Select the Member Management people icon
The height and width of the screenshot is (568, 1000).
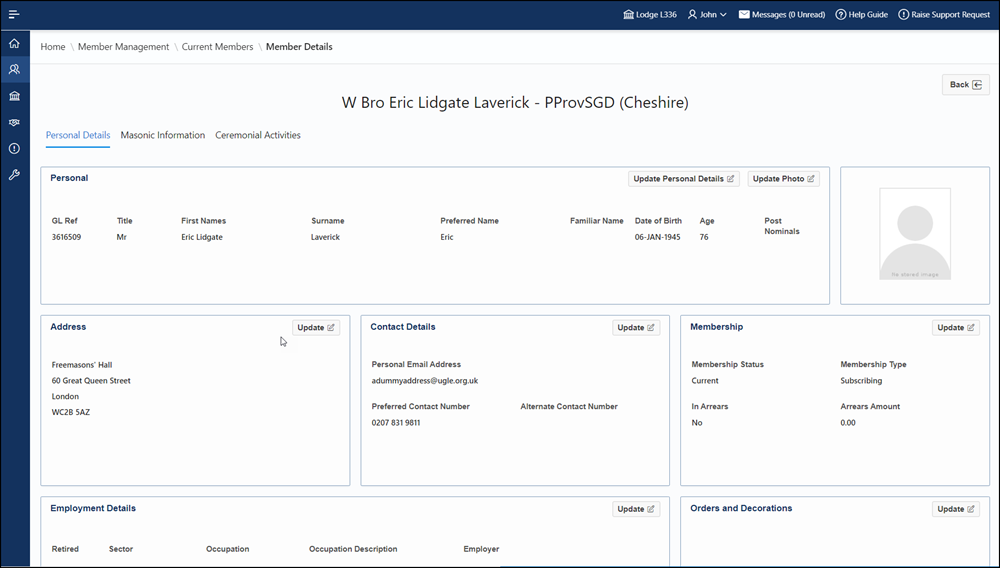[14, 70]
